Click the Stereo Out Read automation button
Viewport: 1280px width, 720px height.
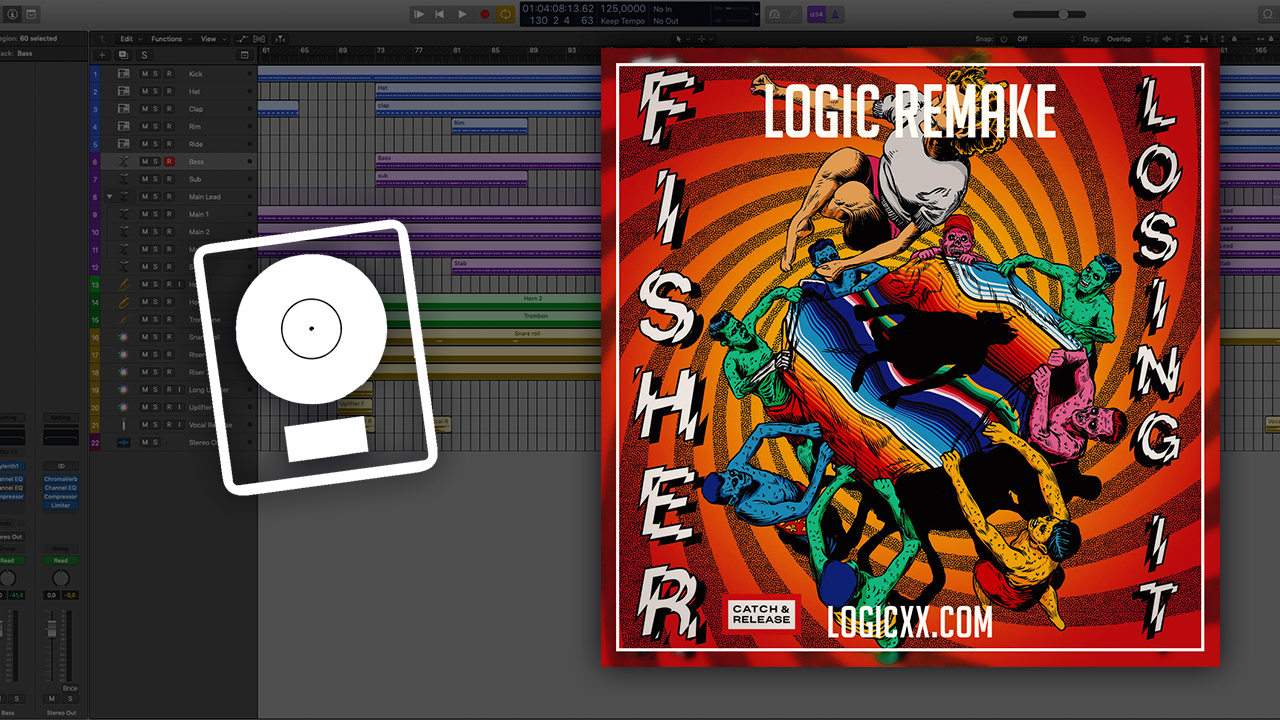click(x=61, y=561)
